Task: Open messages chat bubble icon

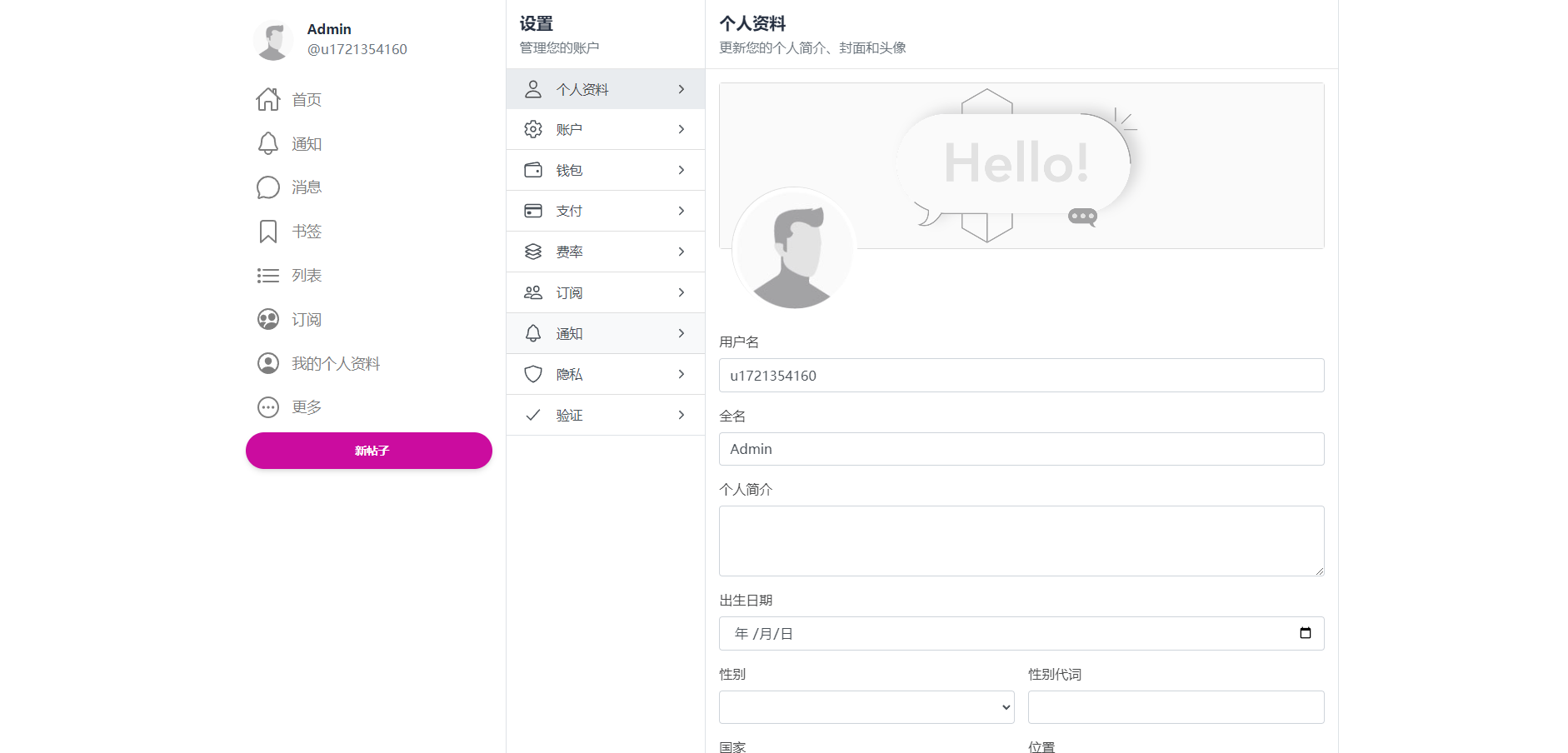Action: (x=268, y=187)
